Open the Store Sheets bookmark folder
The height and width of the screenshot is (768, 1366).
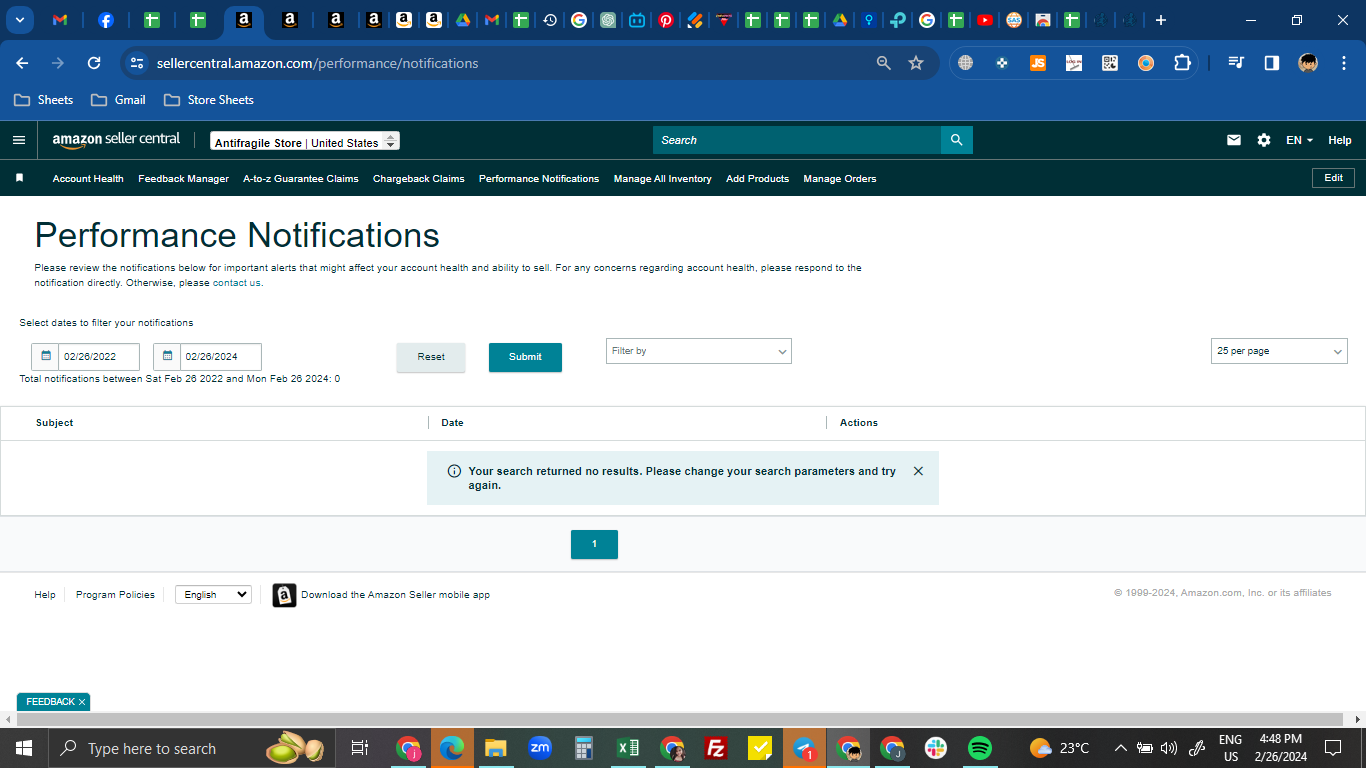coord(209,100)
